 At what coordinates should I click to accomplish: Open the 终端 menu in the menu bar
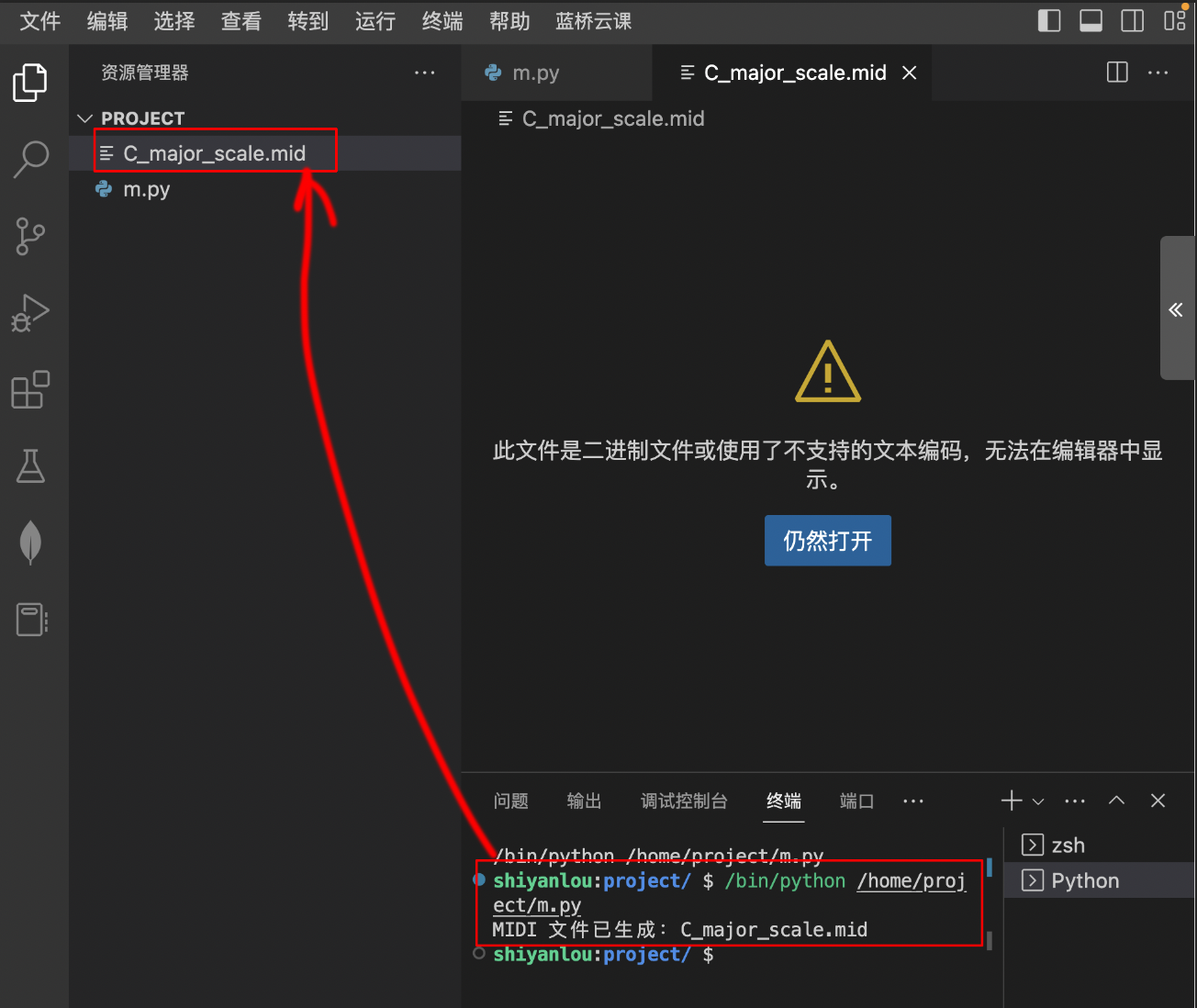click(442, 21)
